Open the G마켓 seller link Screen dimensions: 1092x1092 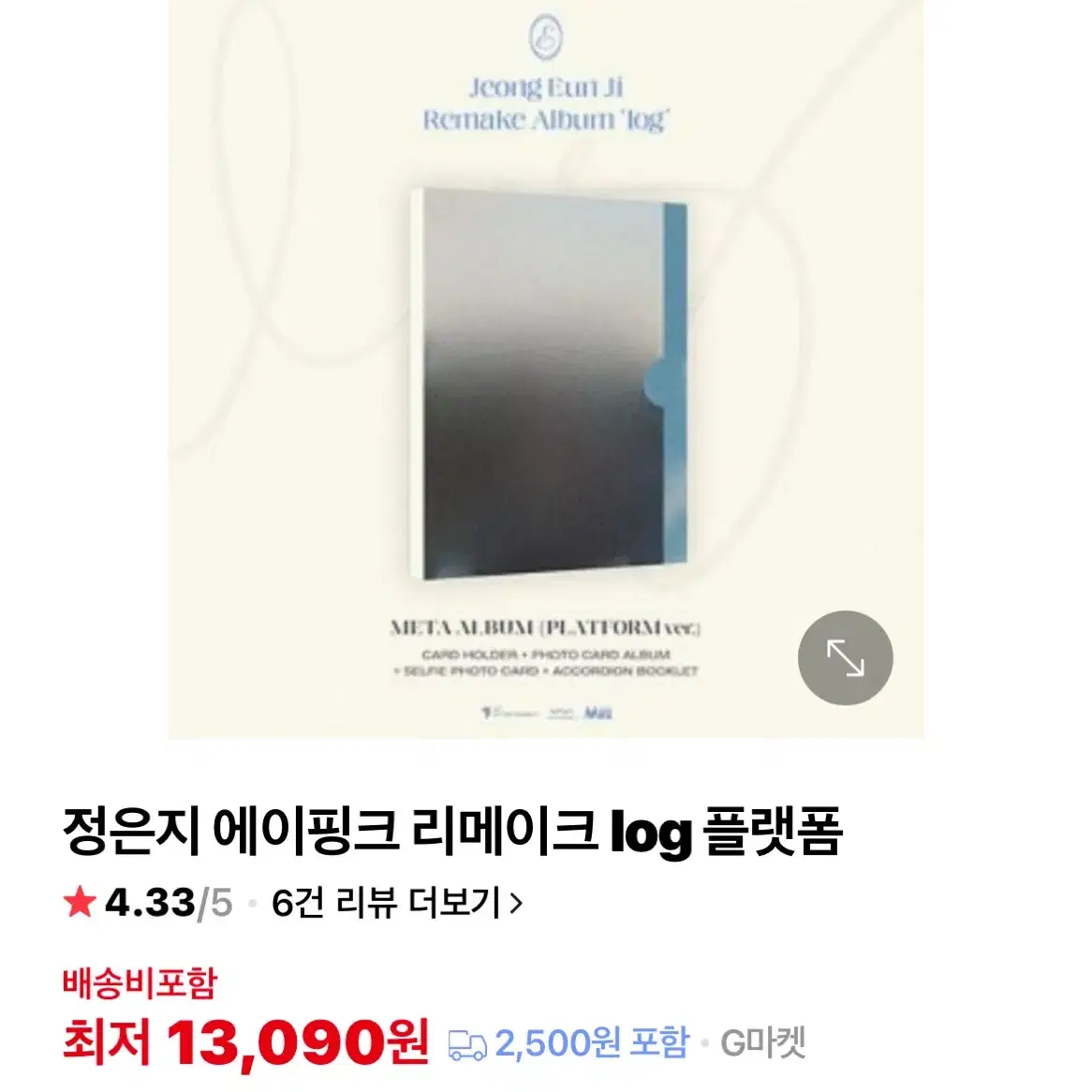[x=762, y=1042]
